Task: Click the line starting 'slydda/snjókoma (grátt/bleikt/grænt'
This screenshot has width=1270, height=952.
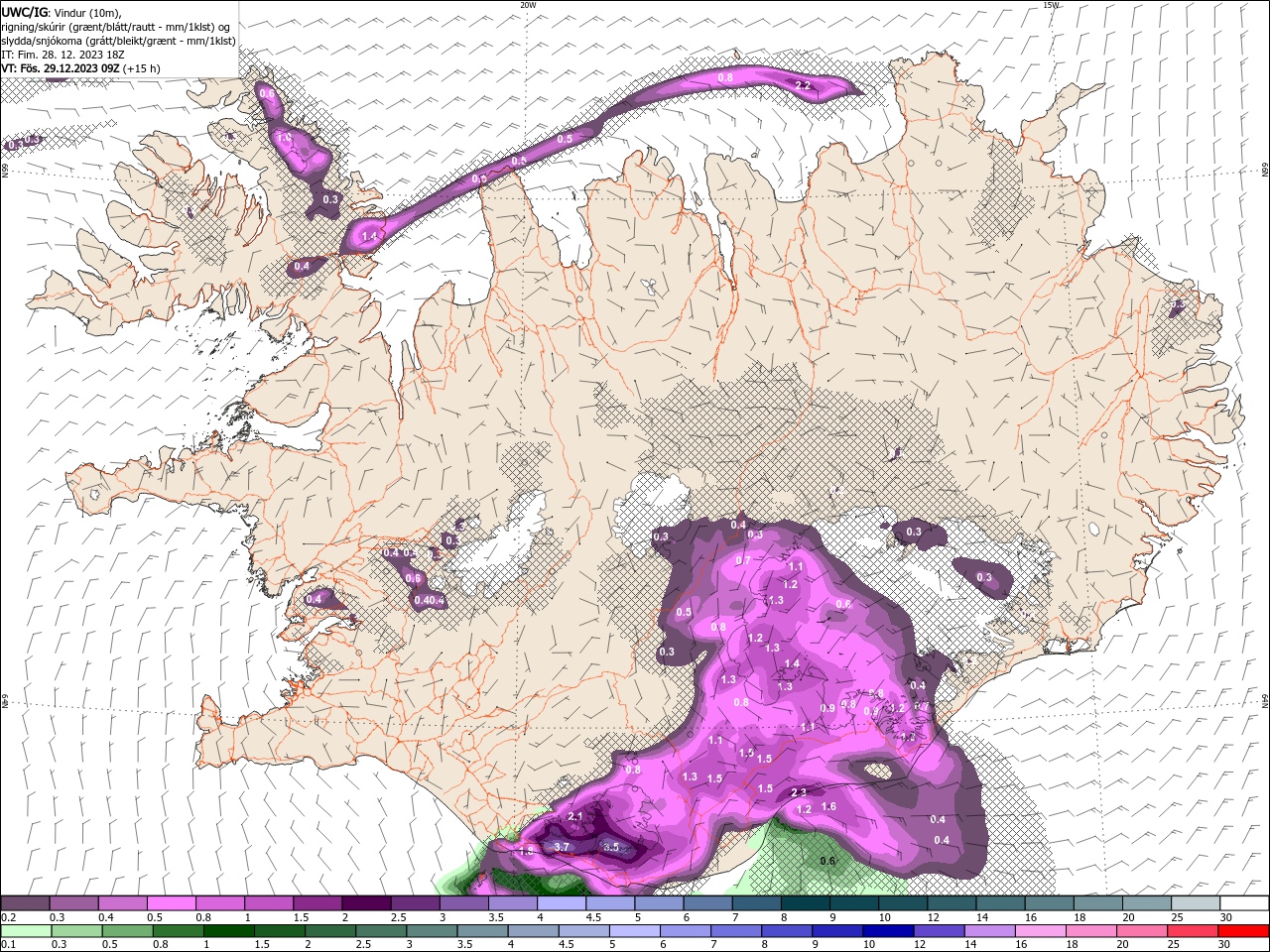Action: pos(119,41)
